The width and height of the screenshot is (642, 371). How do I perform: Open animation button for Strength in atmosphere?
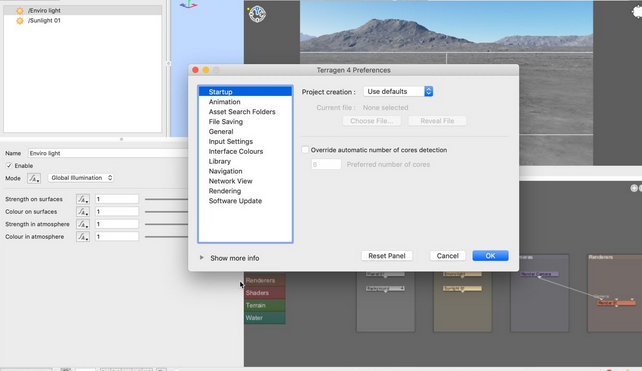pyautogui.click(x=83, y=224)
